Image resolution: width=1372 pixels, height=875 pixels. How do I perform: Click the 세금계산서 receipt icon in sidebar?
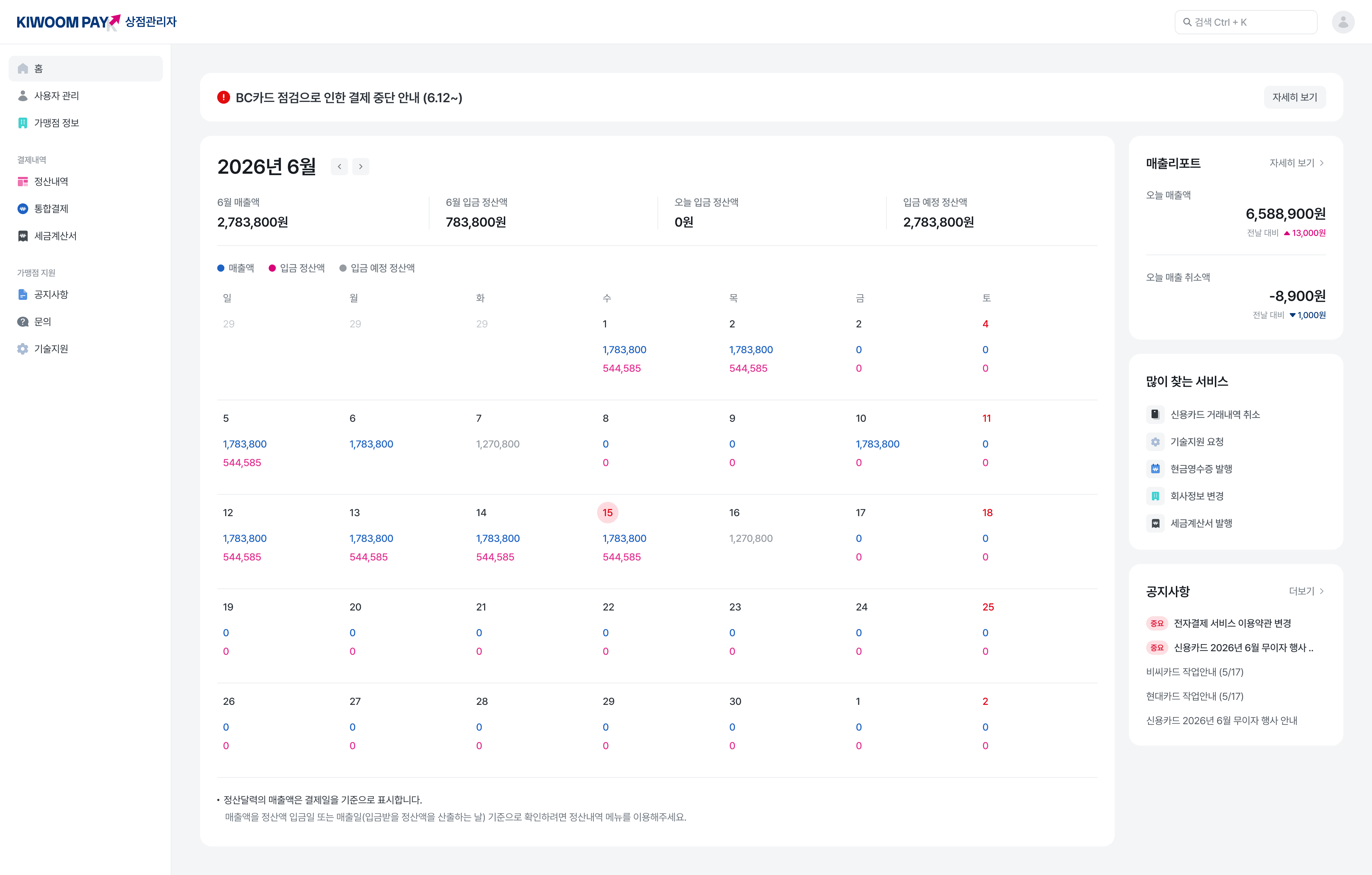(23, 236)
